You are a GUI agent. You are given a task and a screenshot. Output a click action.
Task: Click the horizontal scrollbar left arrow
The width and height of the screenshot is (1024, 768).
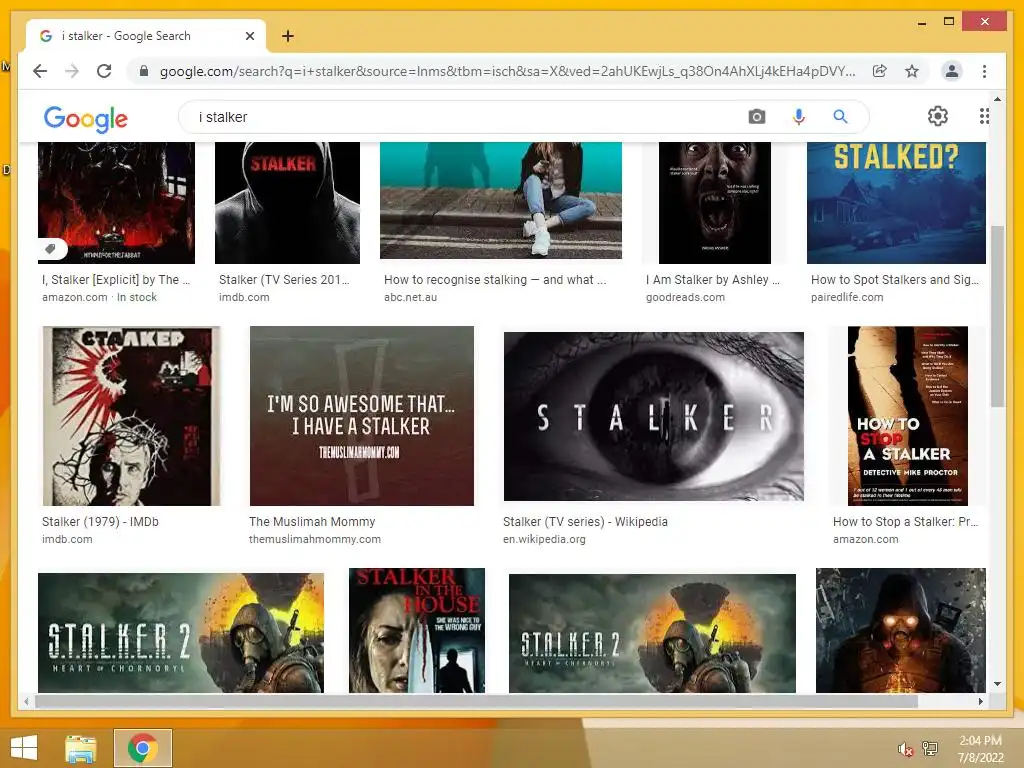pos(26,701)
